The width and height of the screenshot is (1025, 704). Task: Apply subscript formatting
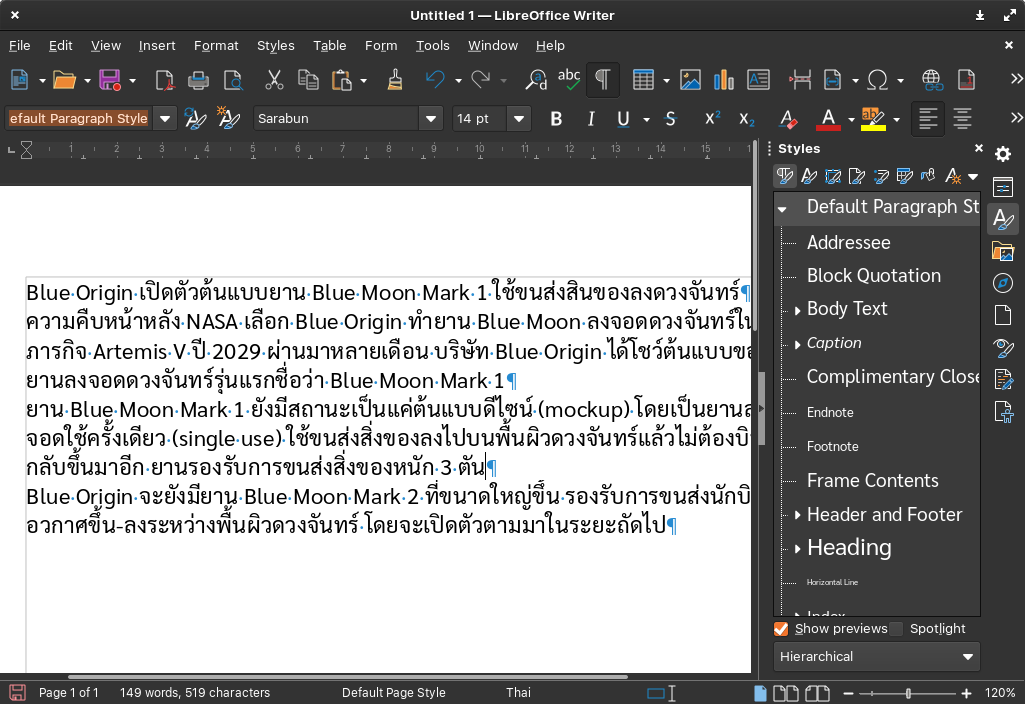point(747,118)
